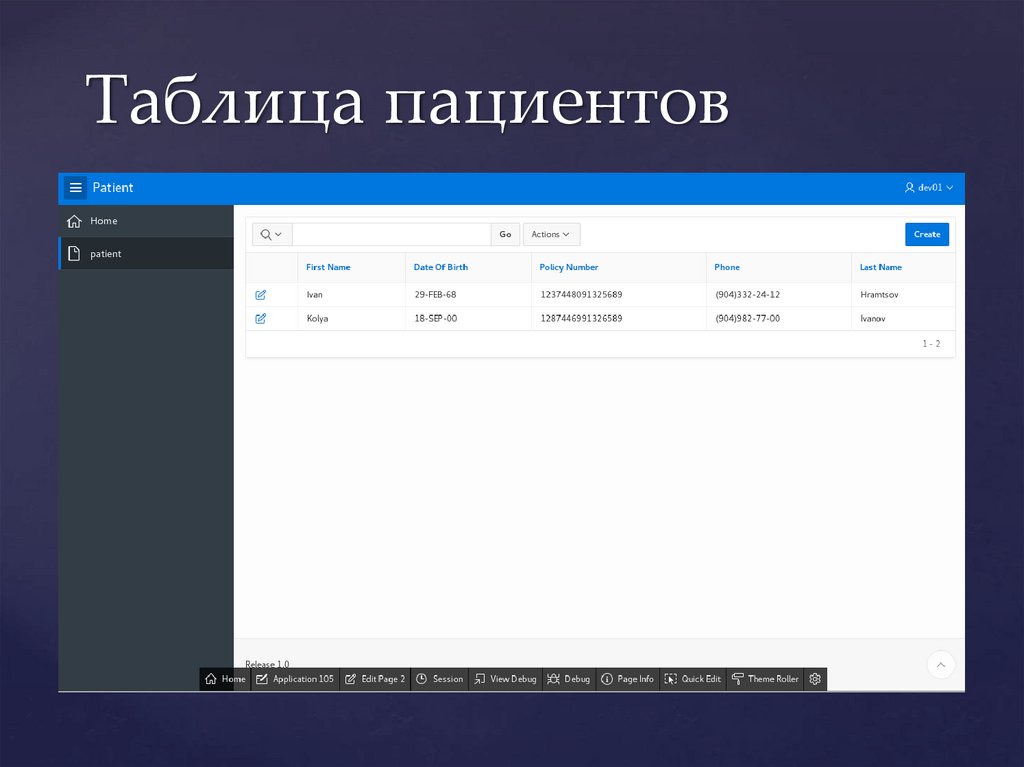Expand the dev01 user menu

tap(930, 187)
